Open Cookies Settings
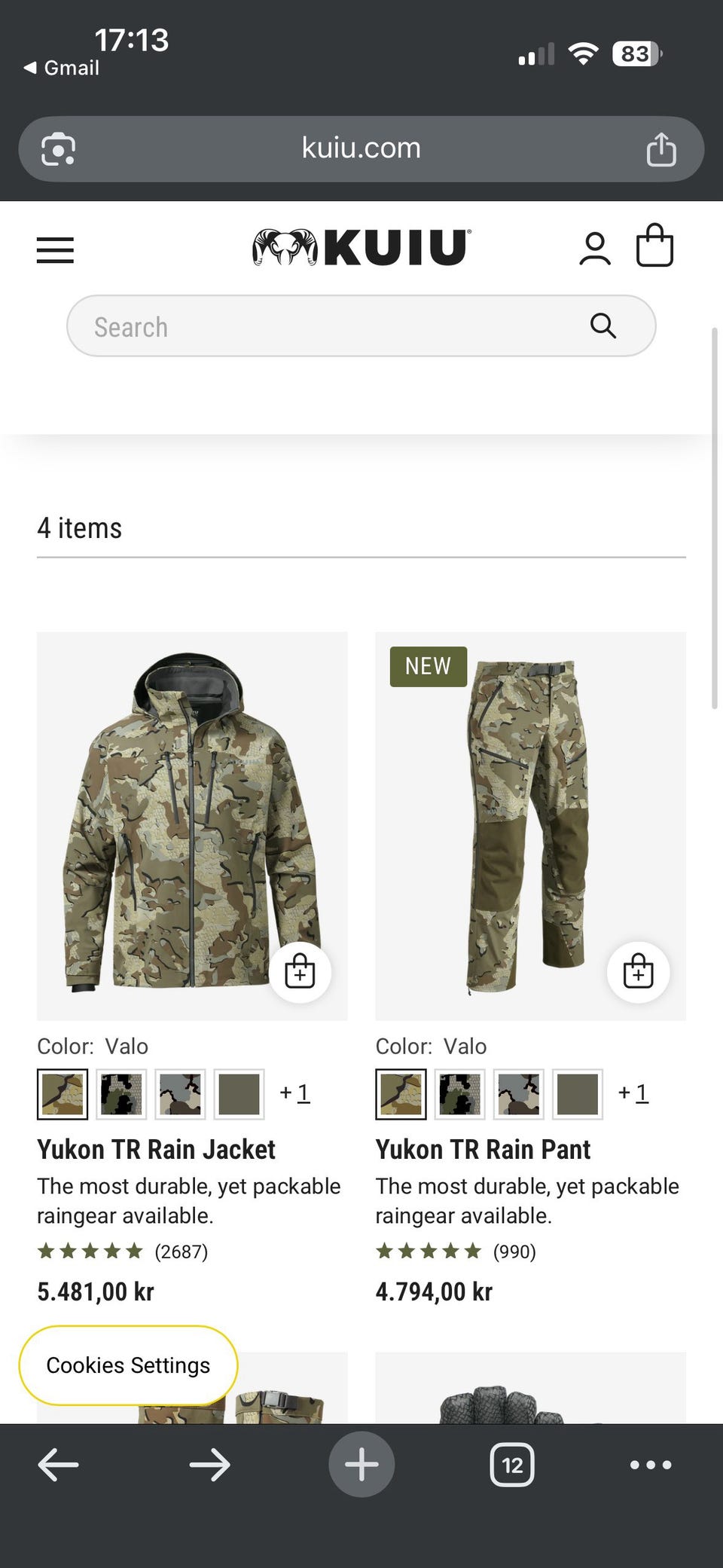 [128, 1365]
